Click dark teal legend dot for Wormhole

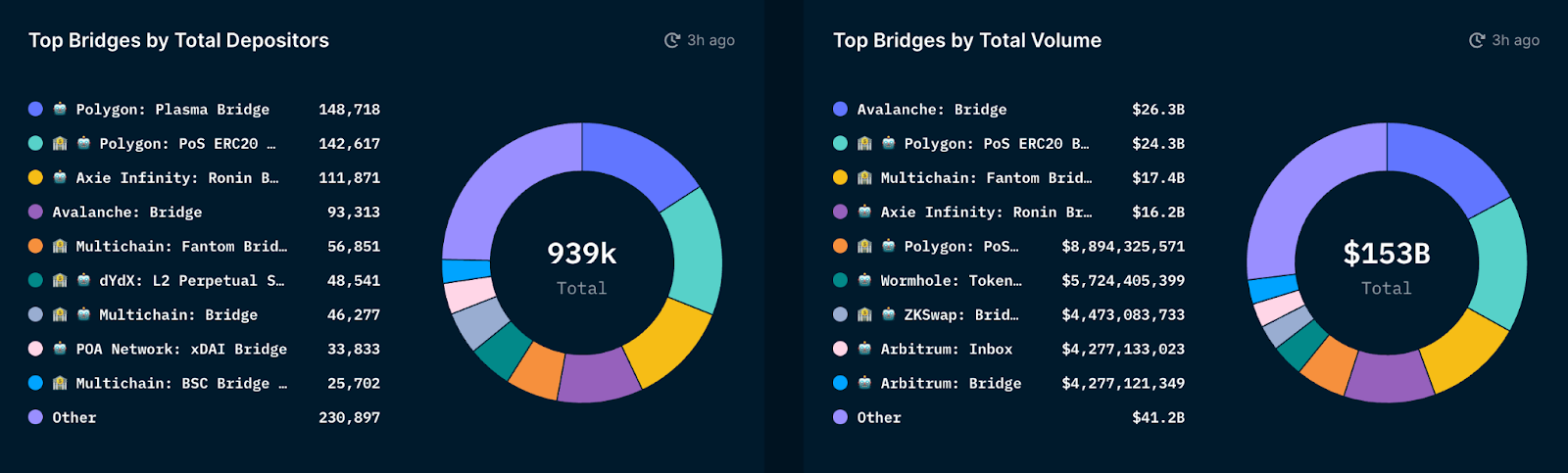pos(840,280)
